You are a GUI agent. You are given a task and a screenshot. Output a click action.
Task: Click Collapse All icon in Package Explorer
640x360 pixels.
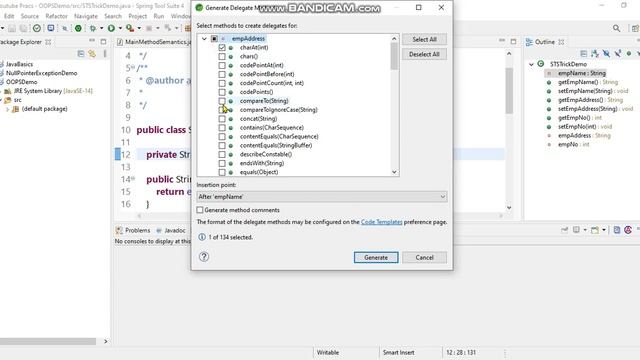[81, 54]
